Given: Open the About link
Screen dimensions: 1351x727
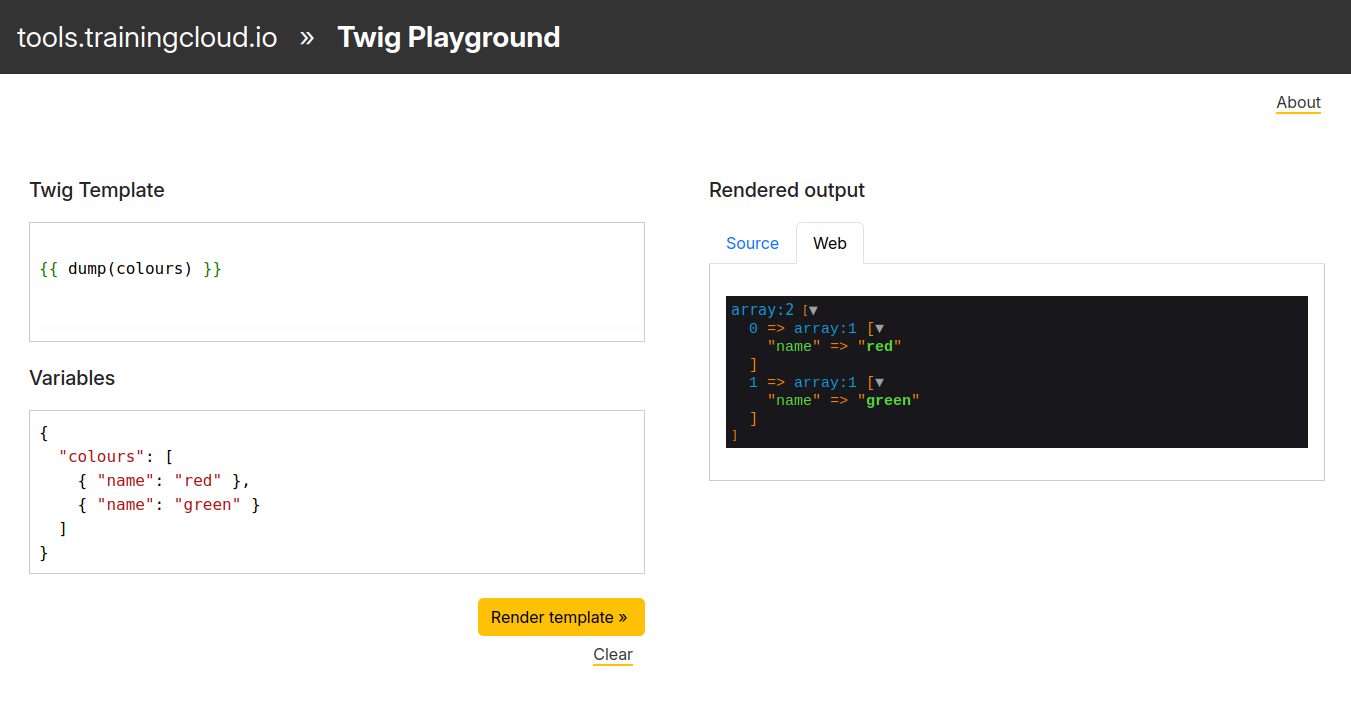Looking at the screenshot, I should click(1298, 102).
